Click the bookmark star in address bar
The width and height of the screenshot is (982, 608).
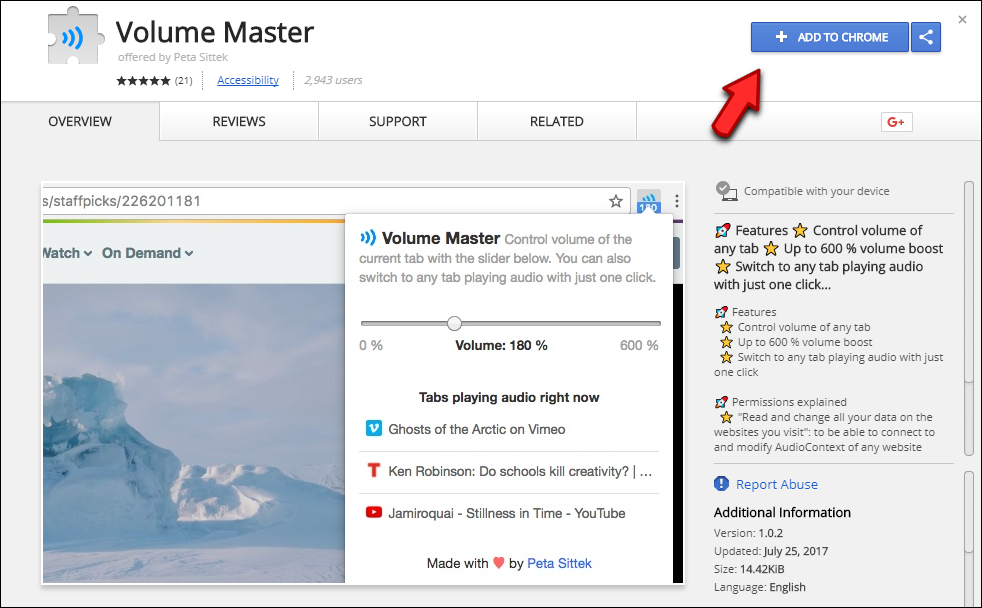point(616,201)
